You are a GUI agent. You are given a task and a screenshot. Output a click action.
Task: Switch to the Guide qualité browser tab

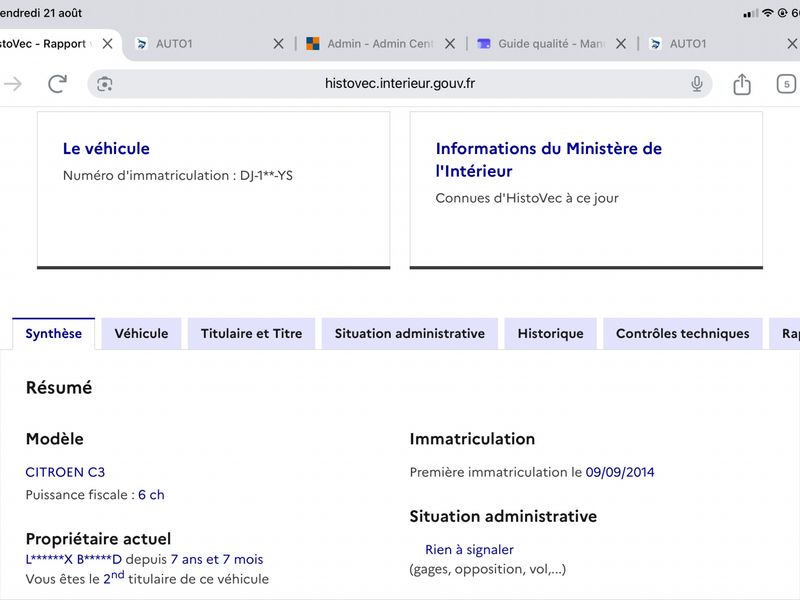[x=551, y=44]
